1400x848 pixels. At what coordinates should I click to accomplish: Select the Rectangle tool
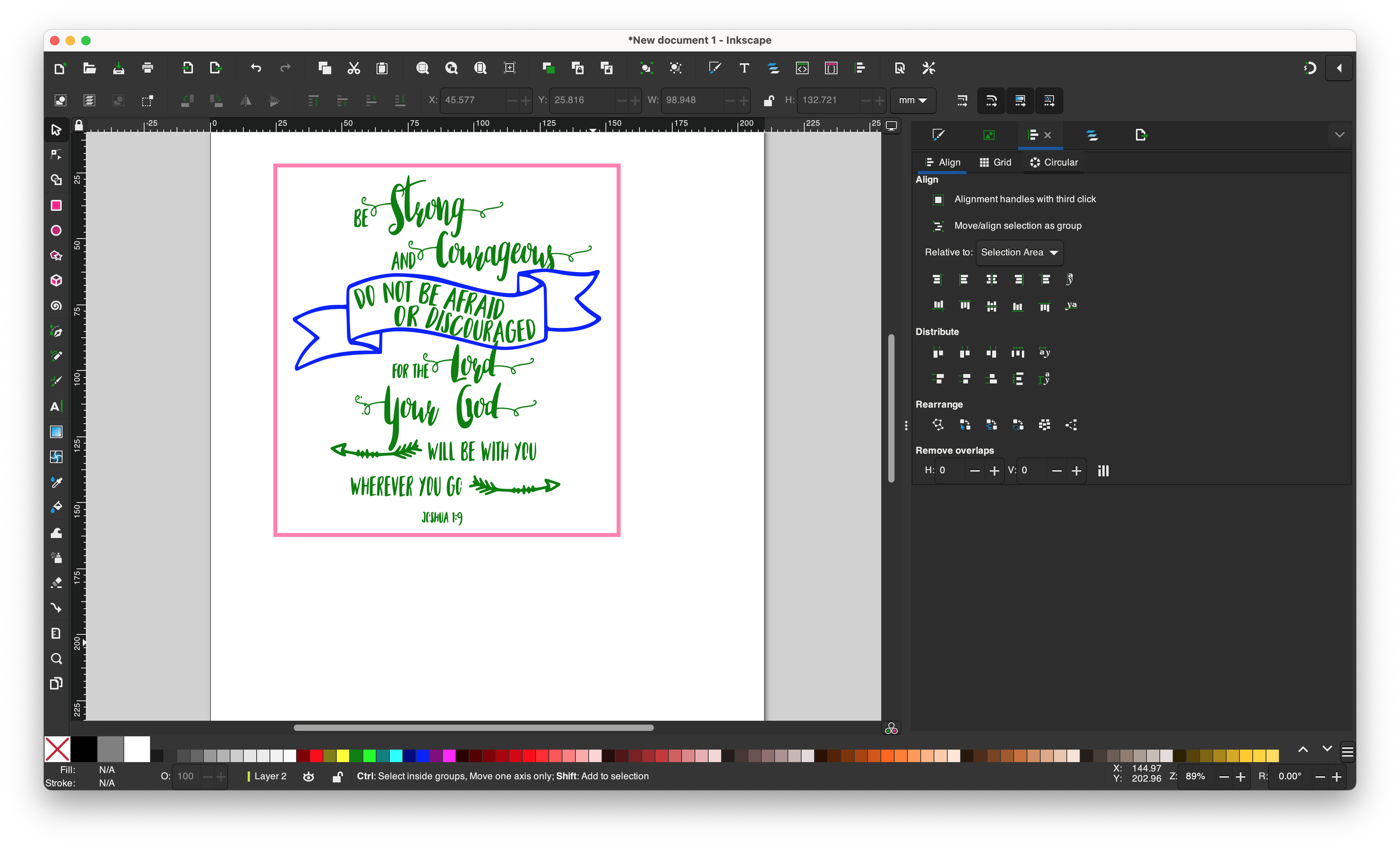click(56, 205)
